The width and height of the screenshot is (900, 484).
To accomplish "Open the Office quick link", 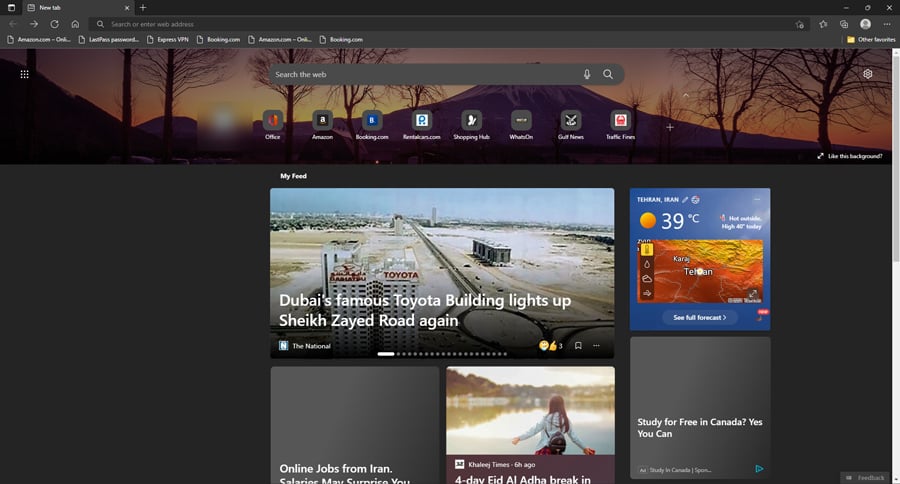I will 273,125.
